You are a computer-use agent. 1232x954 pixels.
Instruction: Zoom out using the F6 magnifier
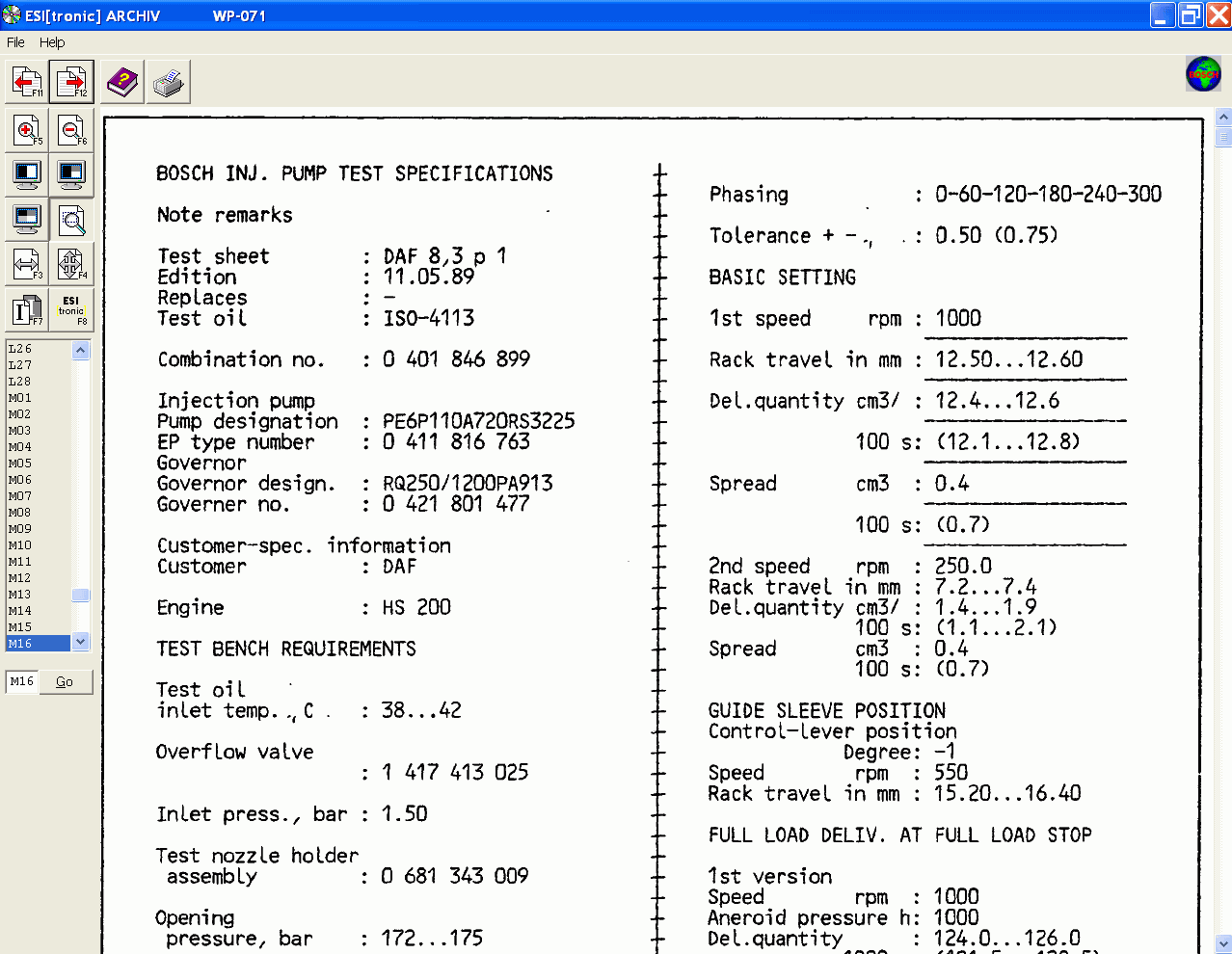point(71,129)
